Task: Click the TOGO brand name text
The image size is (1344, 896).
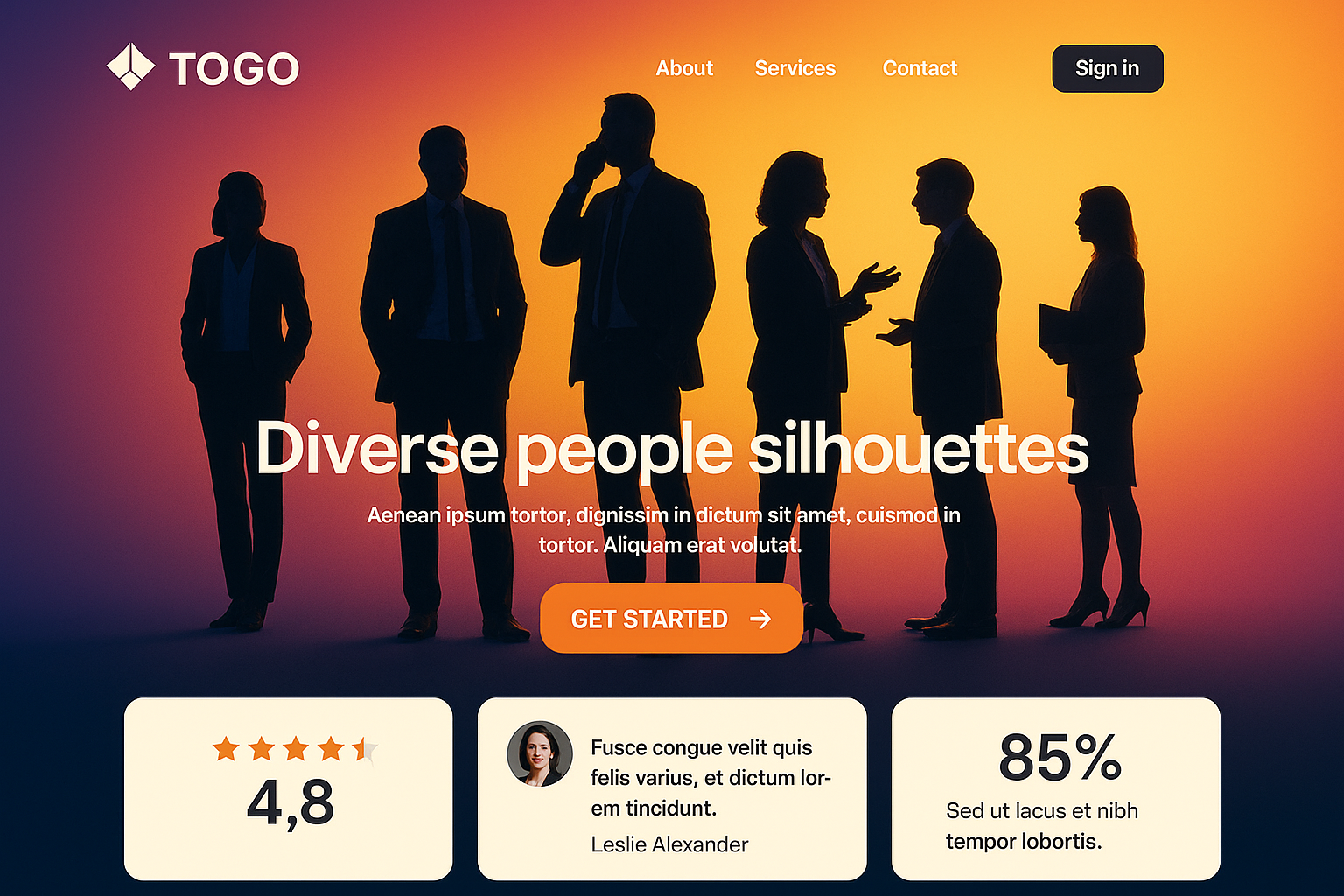Action: pos(234,69)
